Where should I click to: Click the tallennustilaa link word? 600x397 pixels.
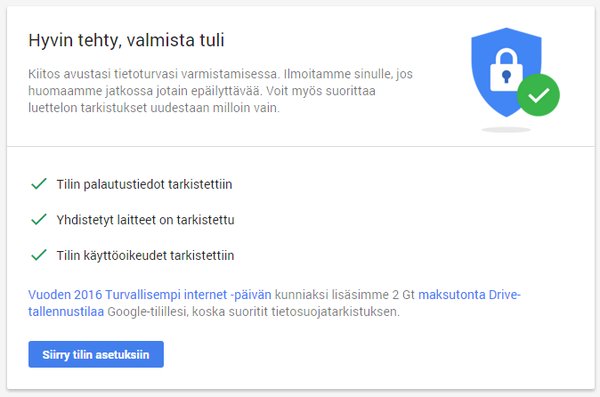click(66, 312)
